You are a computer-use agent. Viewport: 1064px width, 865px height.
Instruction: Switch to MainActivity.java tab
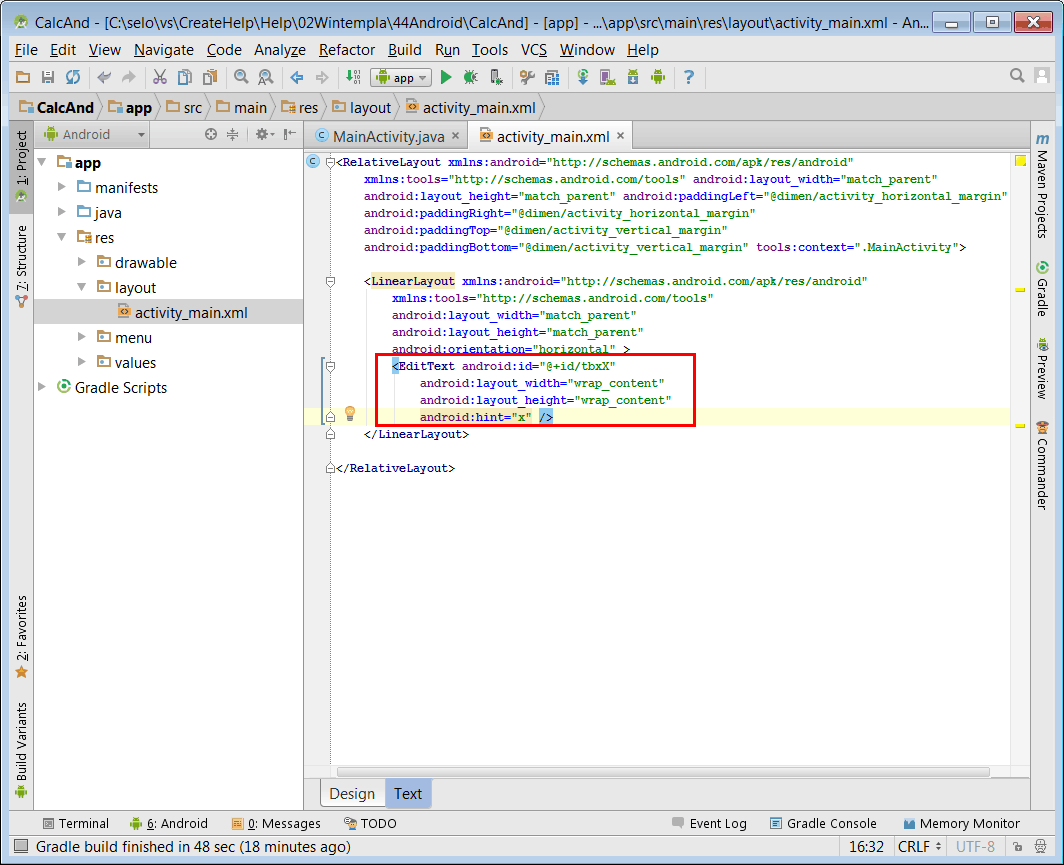[388, 136]
